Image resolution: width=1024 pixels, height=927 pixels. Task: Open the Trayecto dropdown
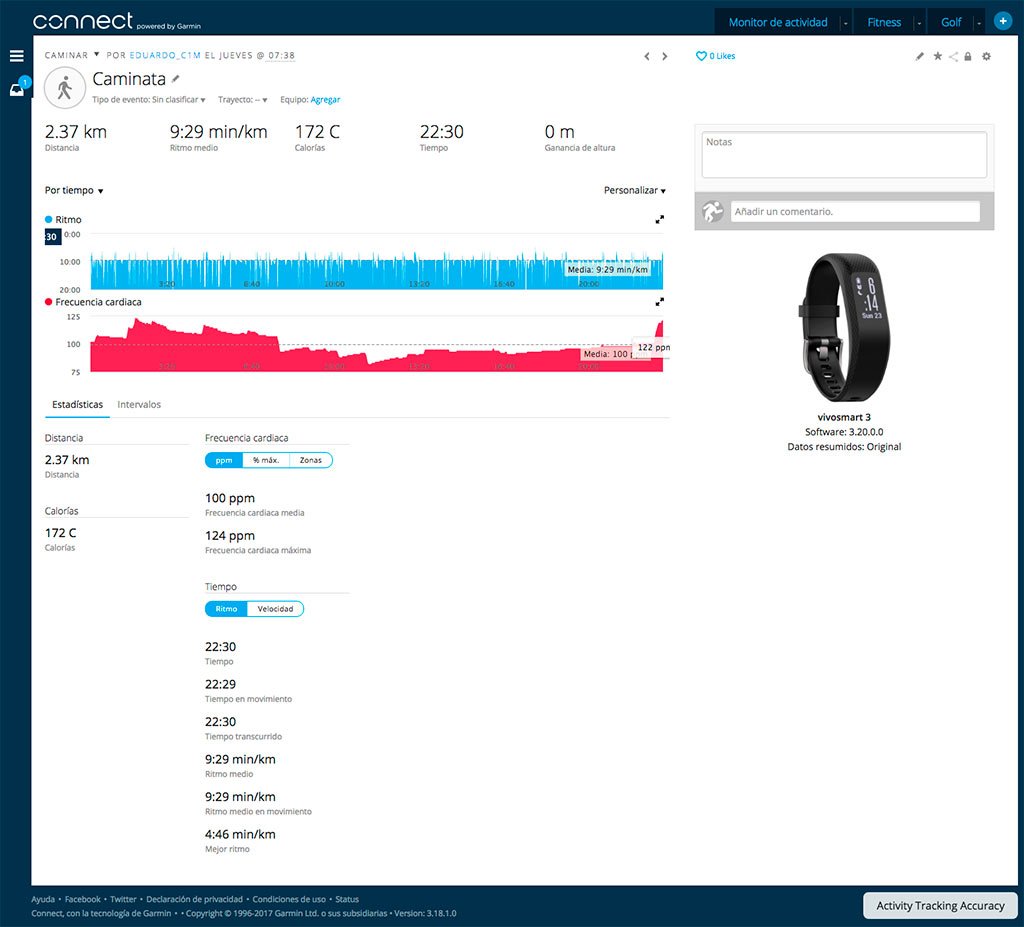[x=243, y=100]
